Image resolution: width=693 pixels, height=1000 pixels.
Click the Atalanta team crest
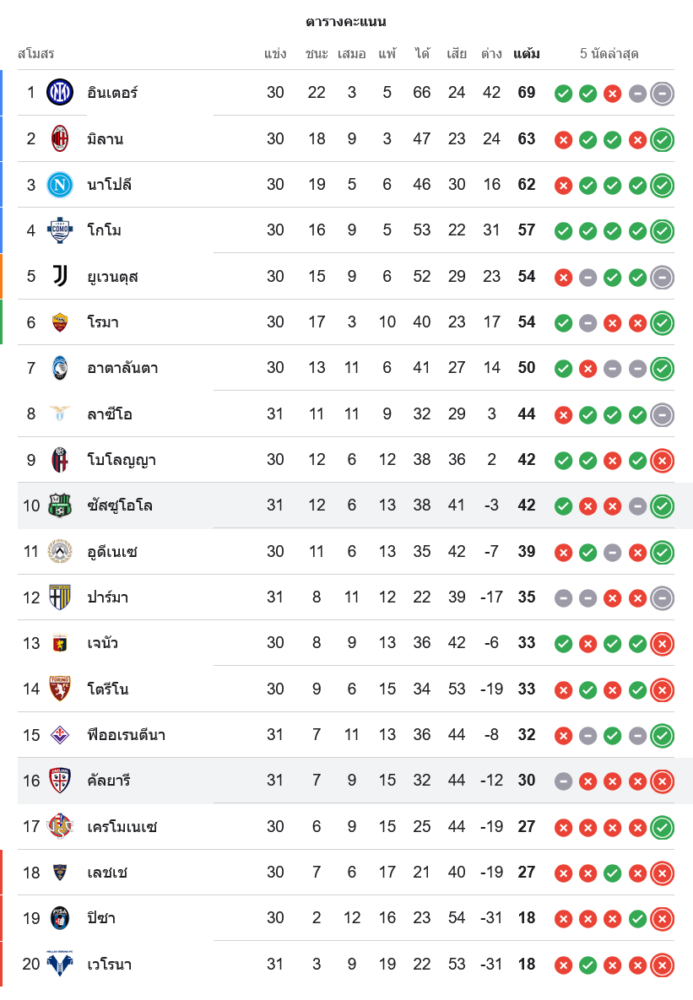[60, 368]
